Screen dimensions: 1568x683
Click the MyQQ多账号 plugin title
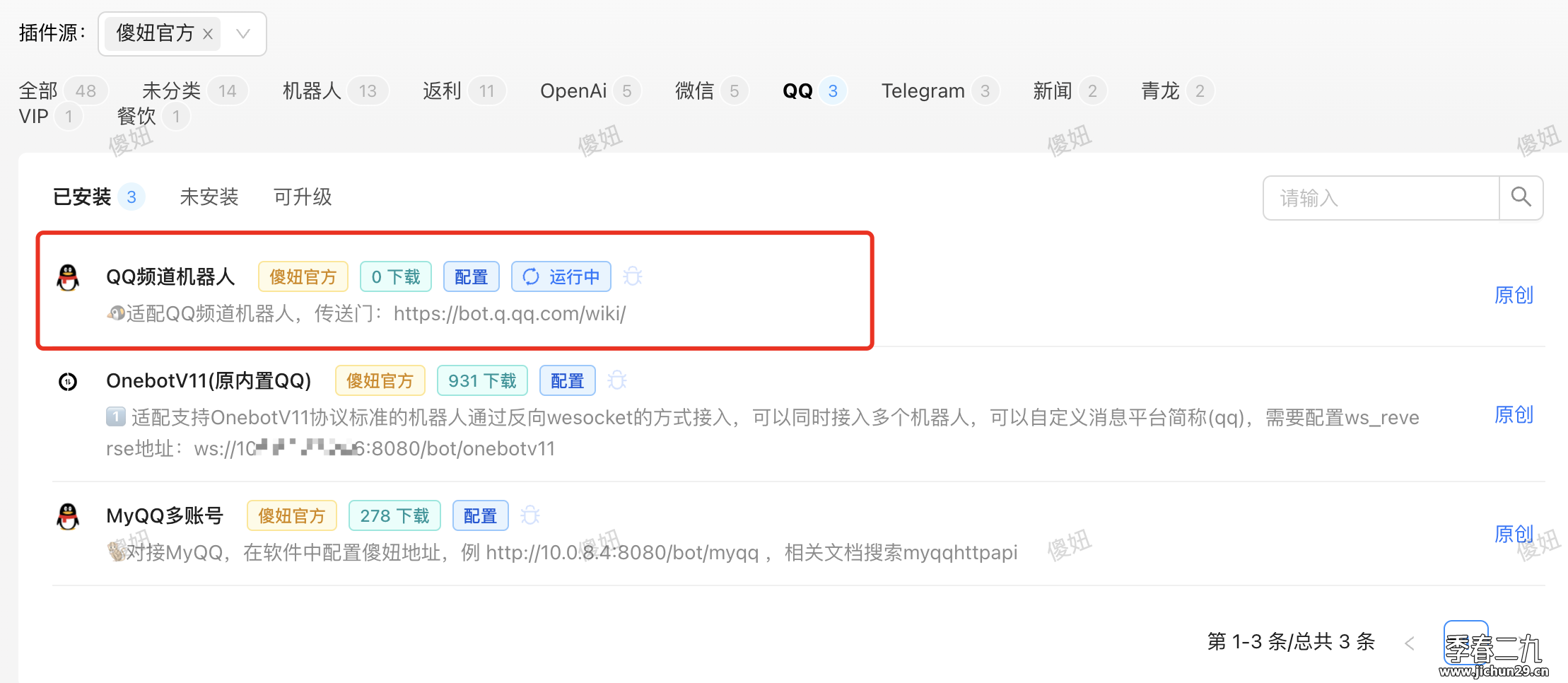[165, 515]
